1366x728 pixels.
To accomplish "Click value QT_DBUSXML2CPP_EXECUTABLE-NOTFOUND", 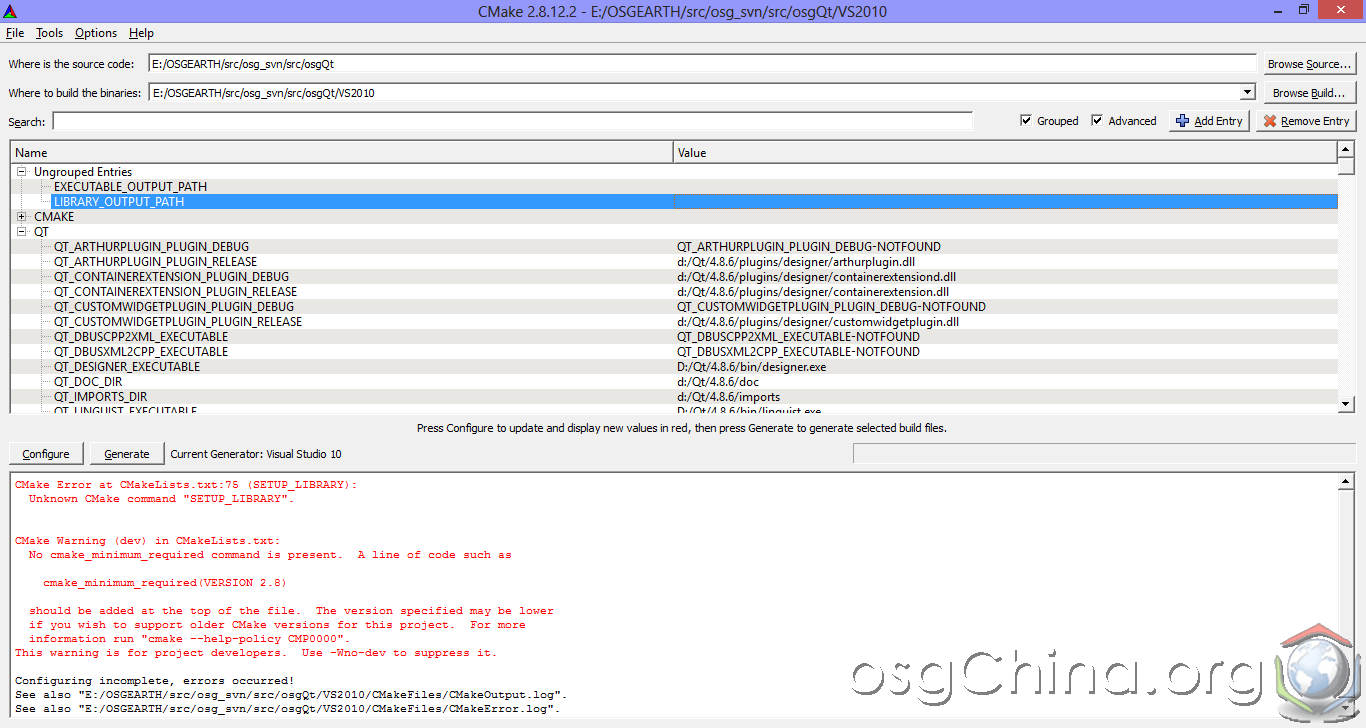I will coord(798,352).
